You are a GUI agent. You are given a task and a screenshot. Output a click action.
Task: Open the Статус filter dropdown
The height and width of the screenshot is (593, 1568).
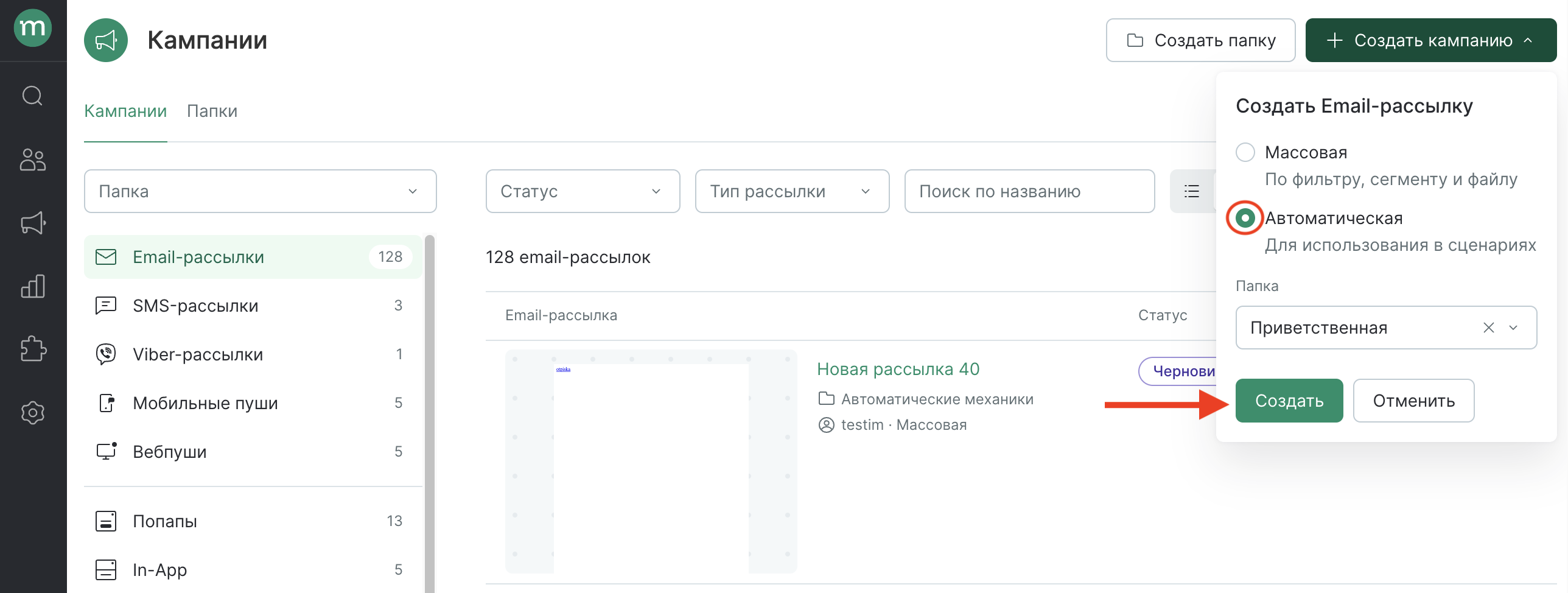[x=583, y=191]
